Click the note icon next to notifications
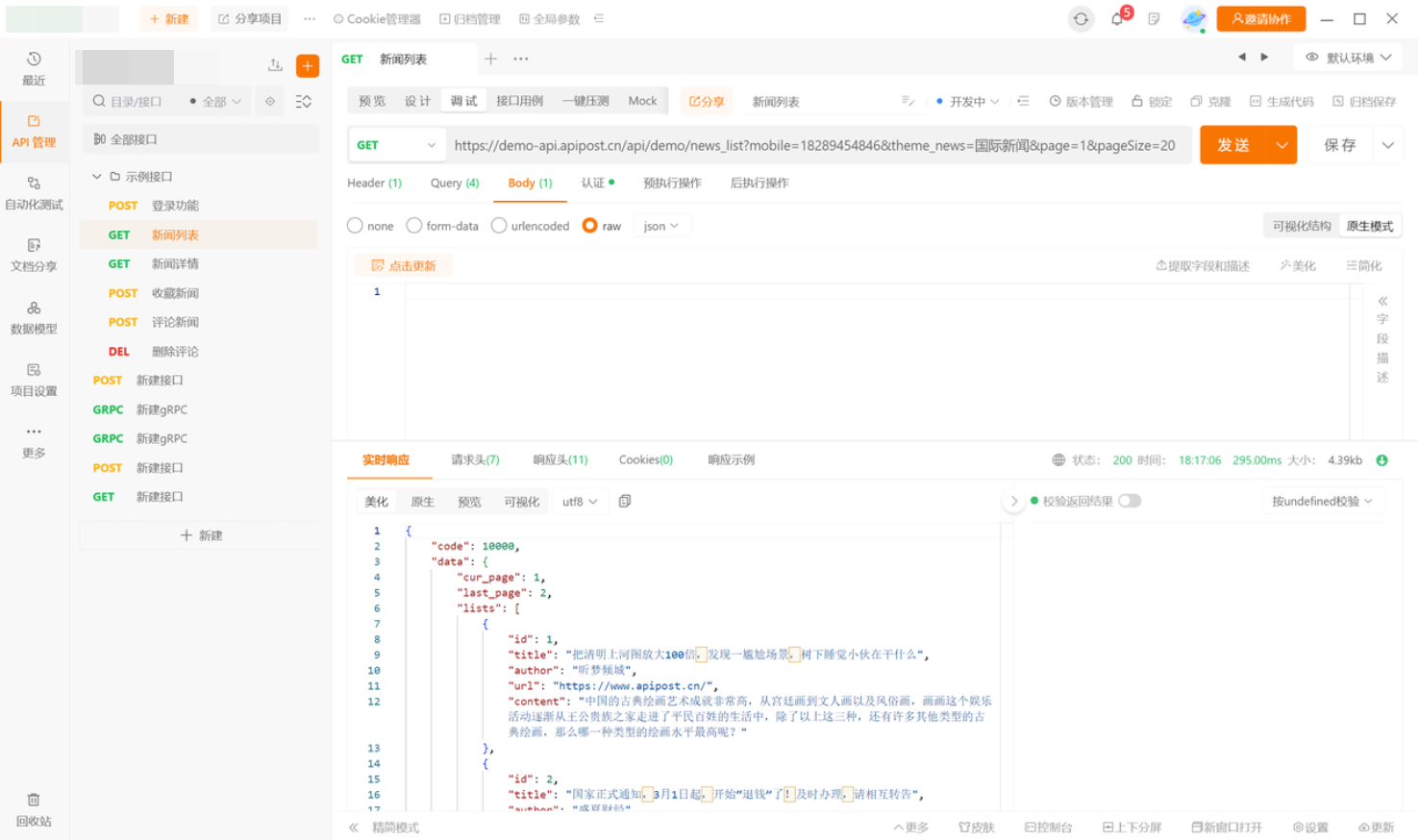This screenshot has height=840, width=1419. click(x=1154, y=19)
